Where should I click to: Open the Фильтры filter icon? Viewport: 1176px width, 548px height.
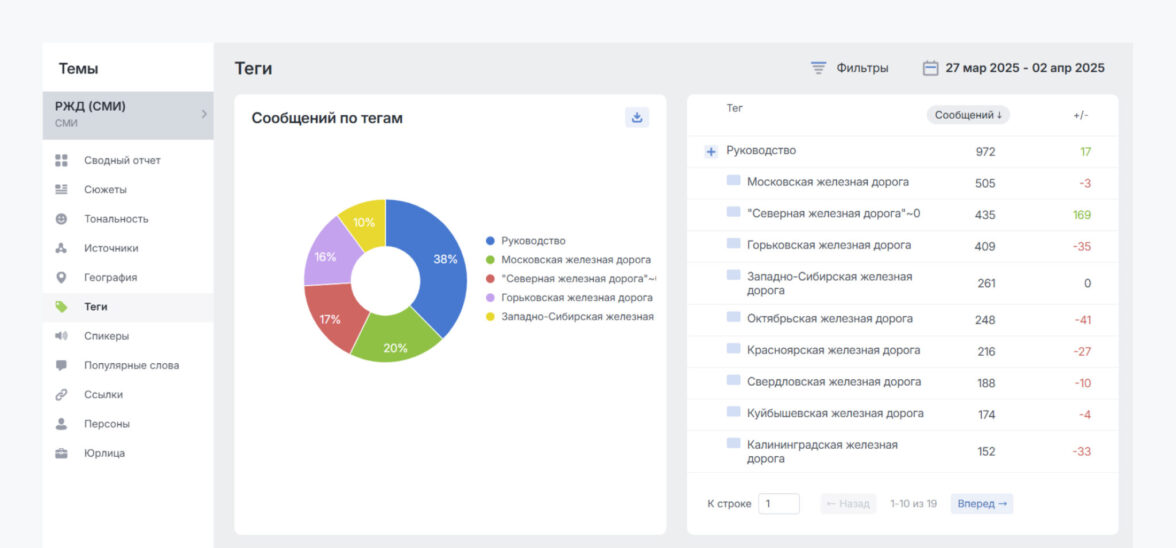click(818, 68)
